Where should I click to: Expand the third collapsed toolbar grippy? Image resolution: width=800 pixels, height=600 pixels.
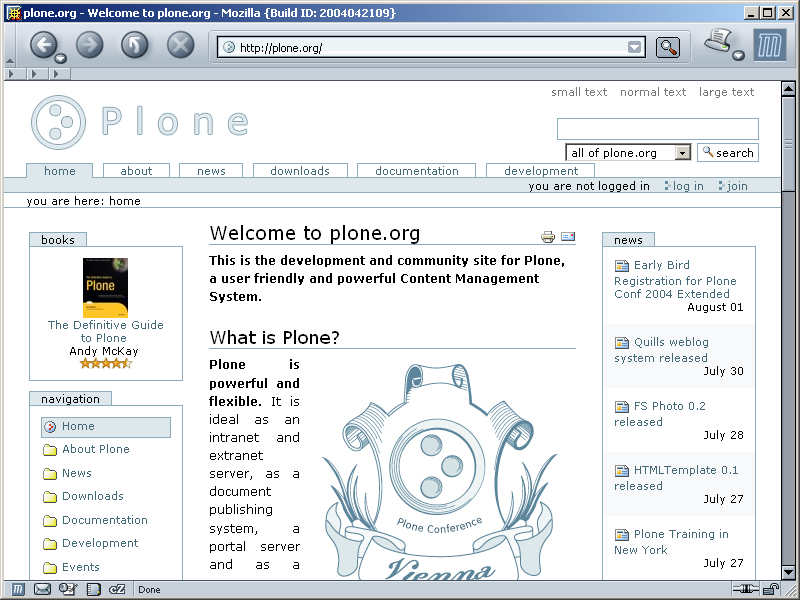(x=58, y=74)
